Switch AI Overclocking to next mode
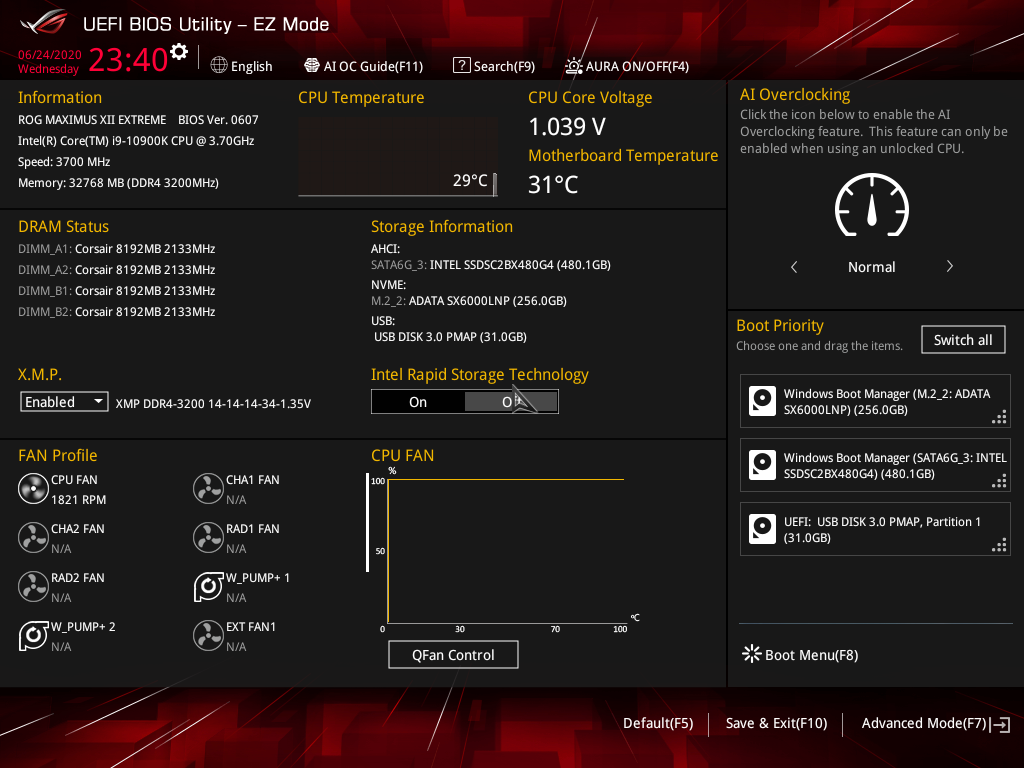This screenshot has width=1024, height=768. click(950, 266)
